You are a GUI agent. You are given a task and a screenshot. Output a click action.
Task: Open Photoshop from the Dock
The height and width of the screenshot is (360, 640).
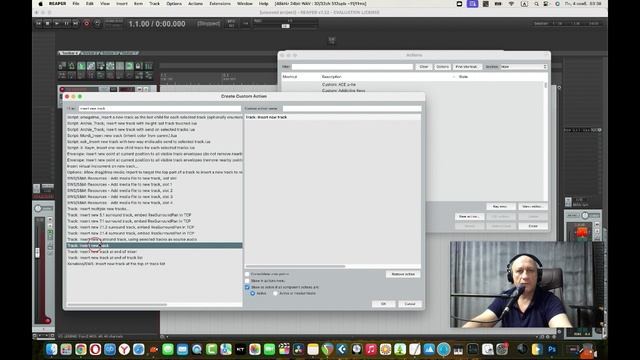pyautogui.click(x=552, y=349)
